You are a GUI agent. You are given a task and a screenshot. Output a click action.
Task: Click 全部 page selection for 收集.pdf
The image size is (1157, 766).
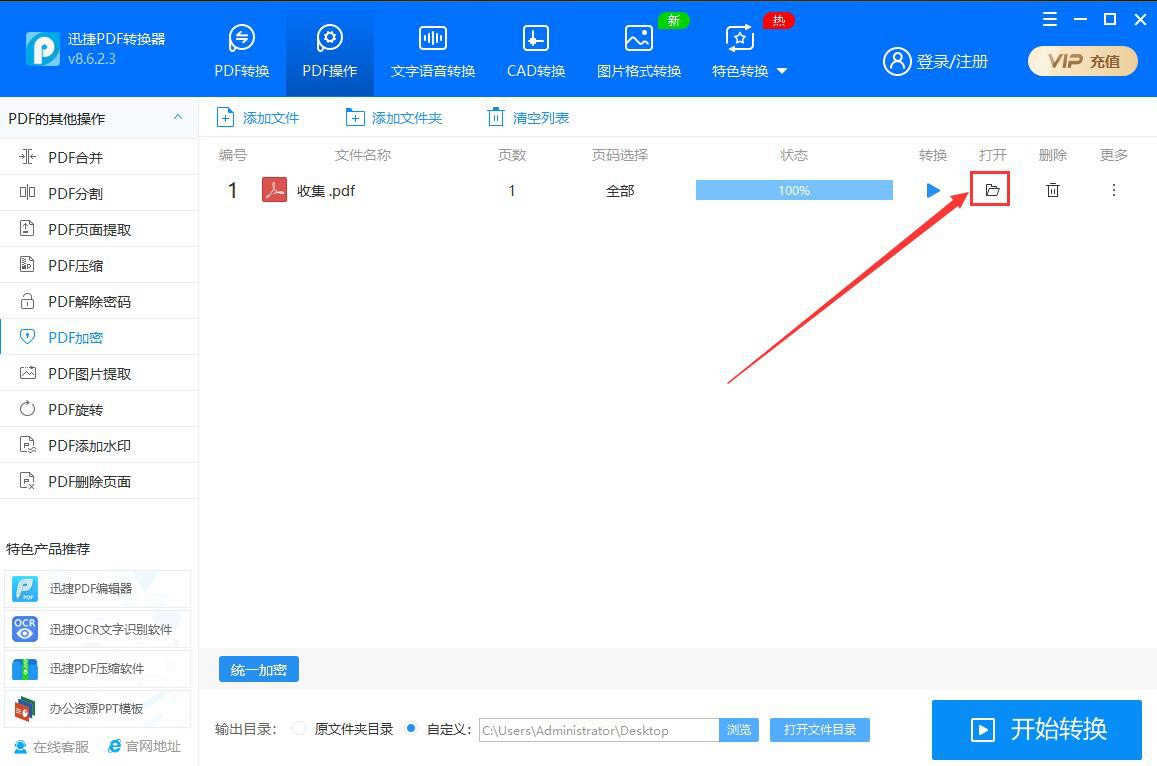(620, 190)
